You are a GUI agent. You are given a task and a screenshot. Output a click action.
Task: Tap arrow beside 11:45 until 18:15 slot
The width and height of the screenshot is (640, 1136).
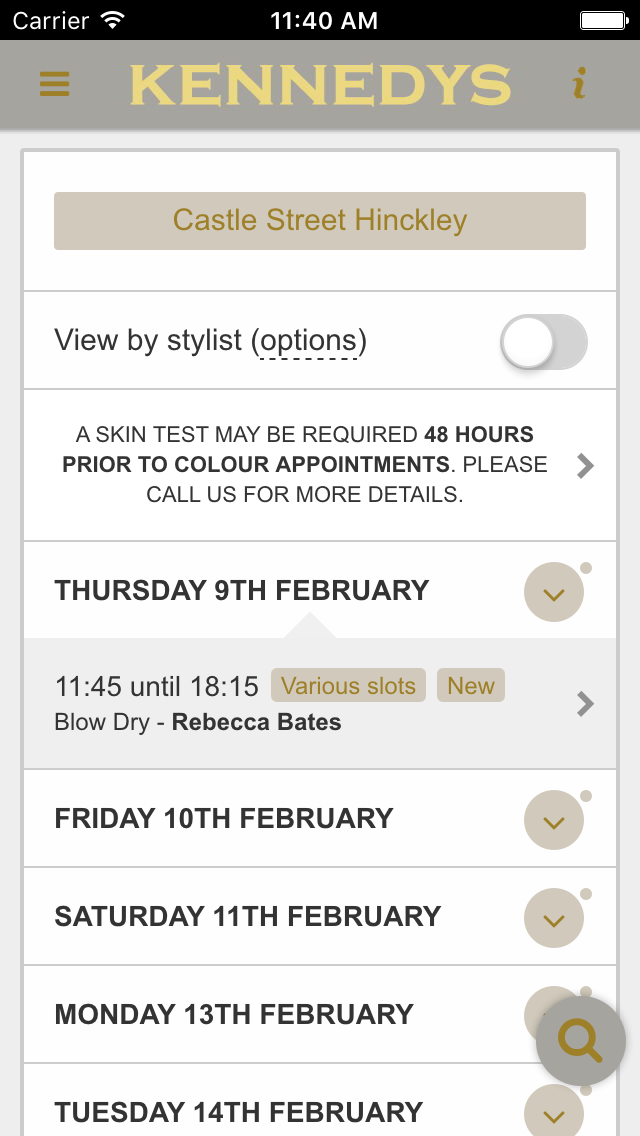pos(585,703)
